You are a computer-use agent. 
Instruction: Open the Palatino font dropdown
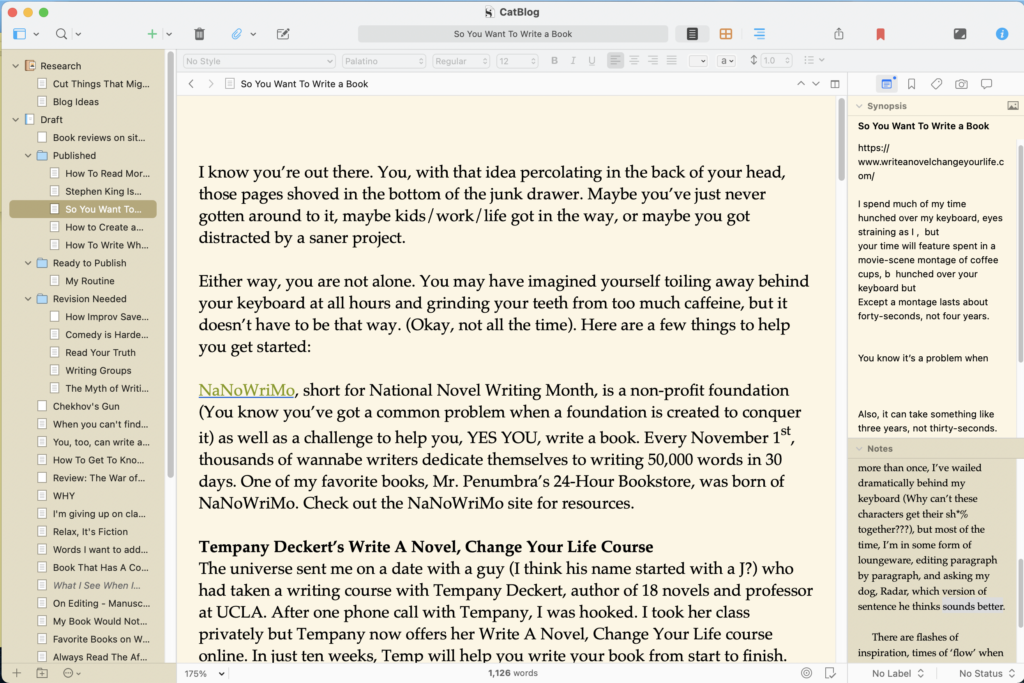point(384,61)
